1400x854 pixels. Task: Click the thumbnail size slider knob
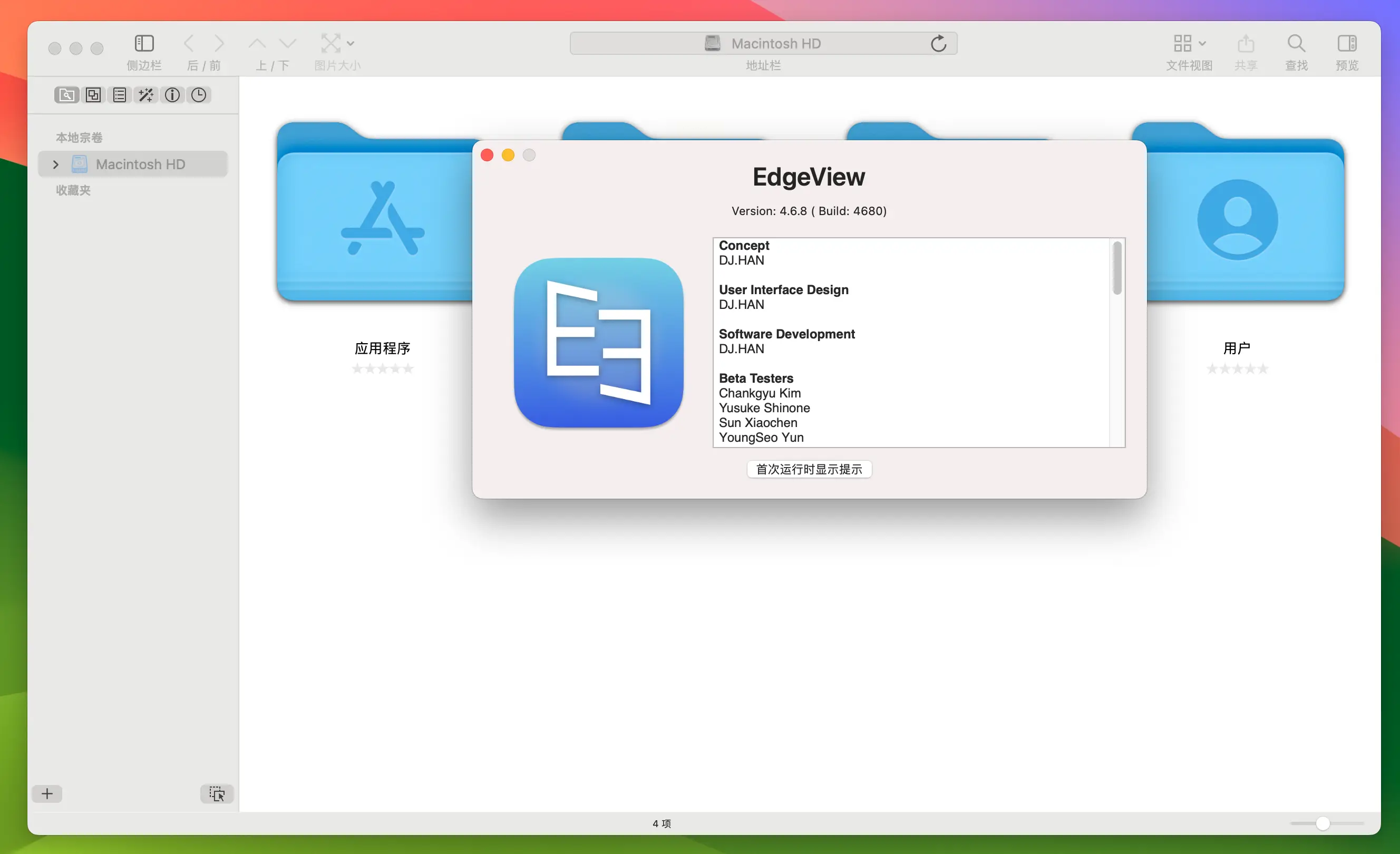click(x=1323, y=823)
